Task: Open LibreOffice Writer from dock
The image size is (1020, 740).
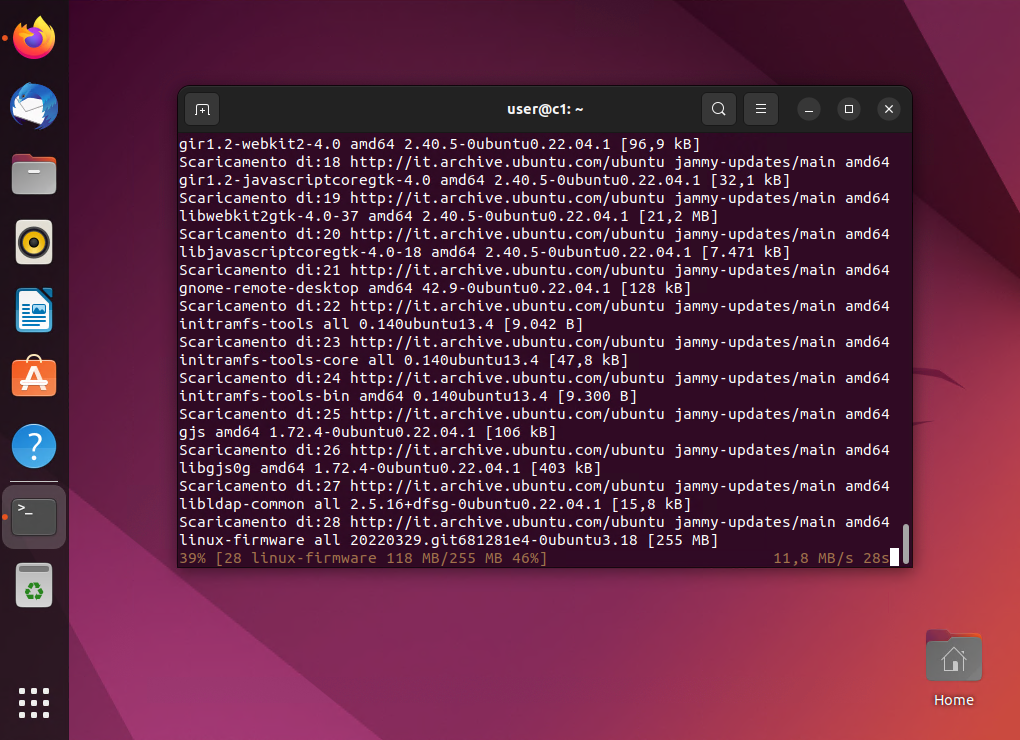Action: 34,310
